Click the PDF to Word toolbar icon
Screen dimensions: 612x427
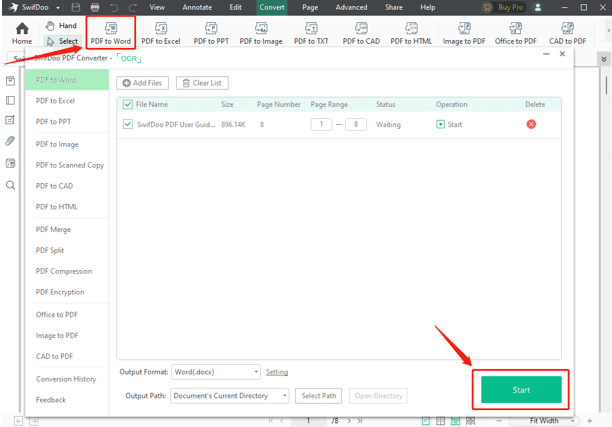[110, 29]
